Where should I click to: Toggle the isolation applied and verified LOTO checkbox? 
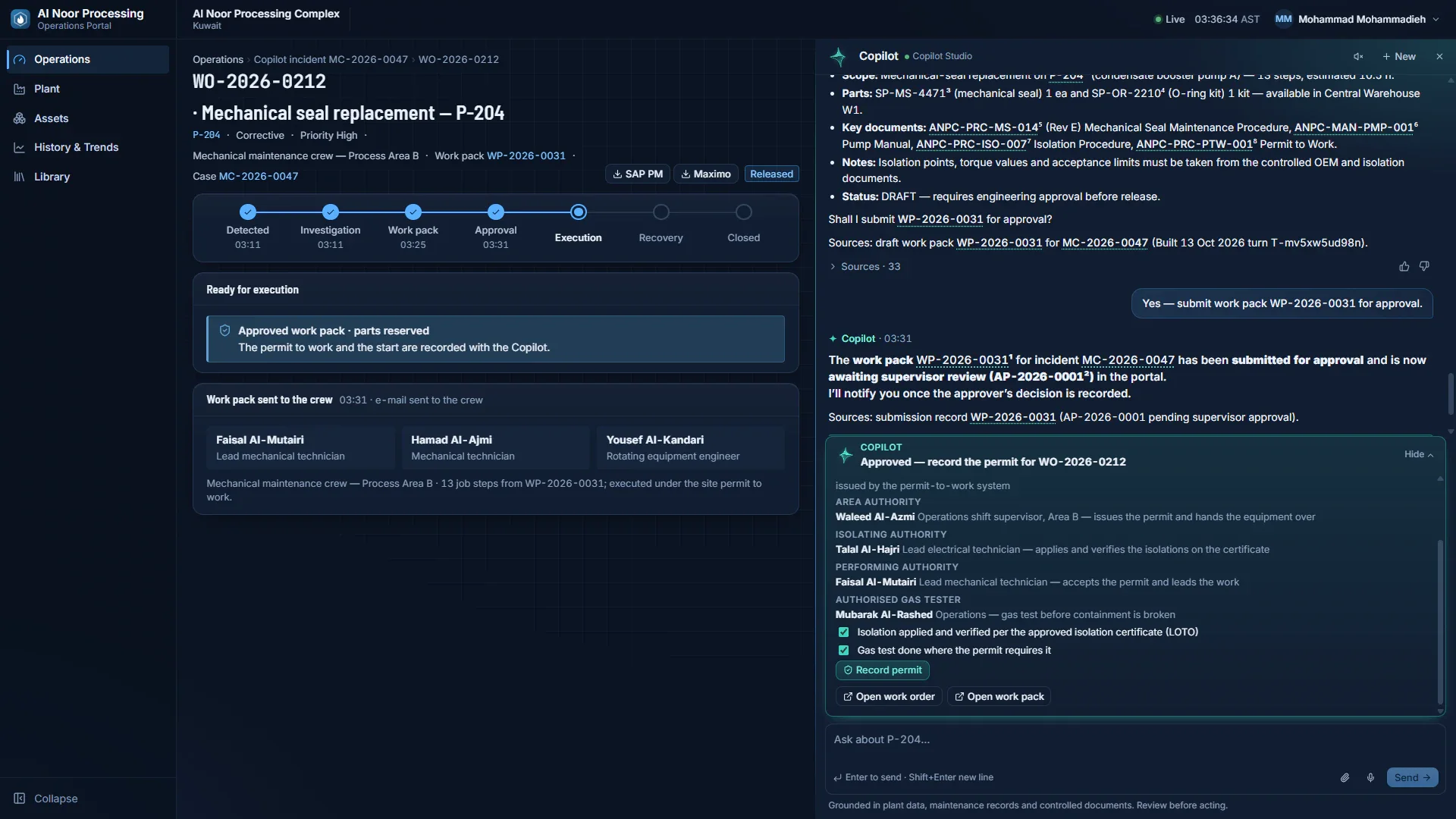(843, 632)
